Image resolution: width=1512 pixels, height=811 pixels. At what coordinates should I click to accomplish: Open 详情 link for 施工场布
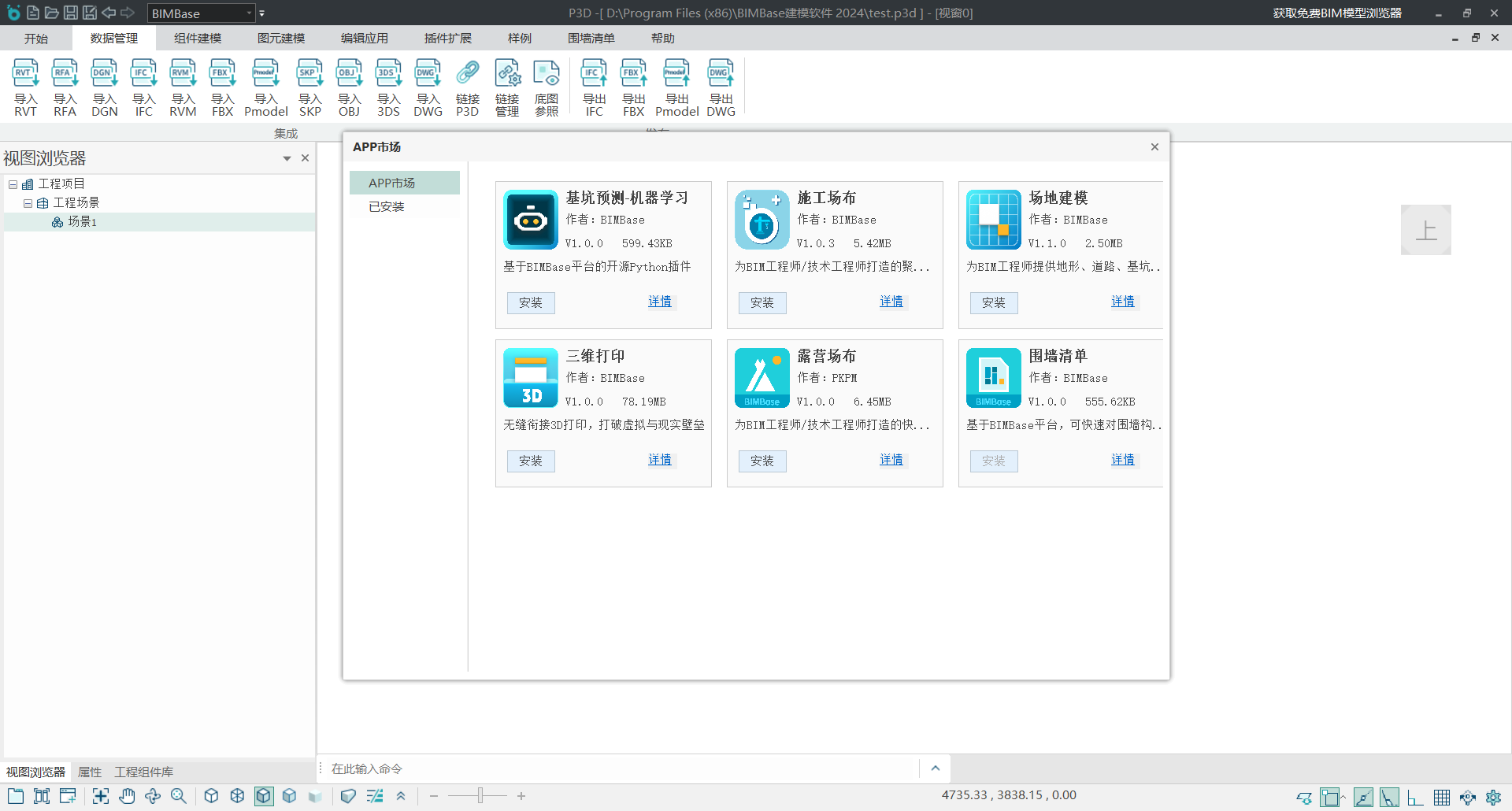coord(891,302)
